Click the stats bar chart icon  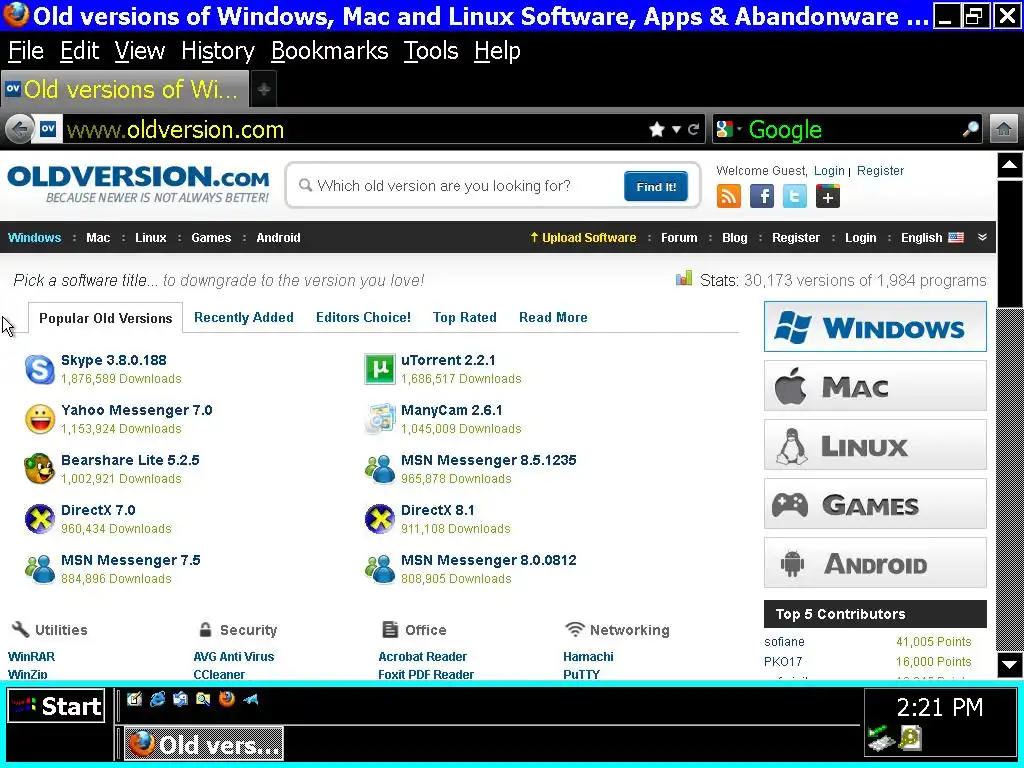tap(684, 279)
